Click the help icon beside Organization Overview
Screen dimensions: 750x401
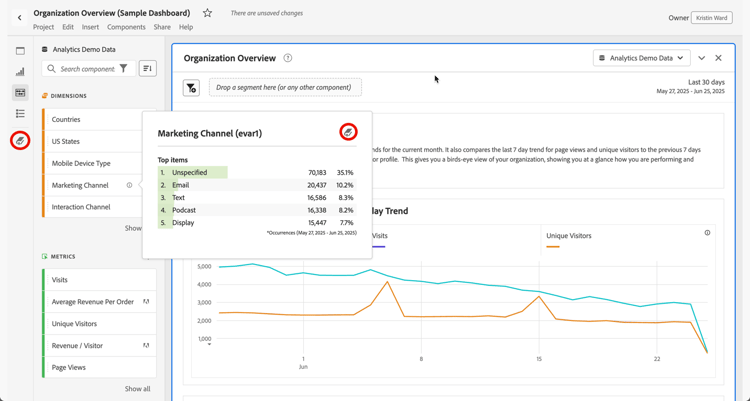[x=288, y=58]
